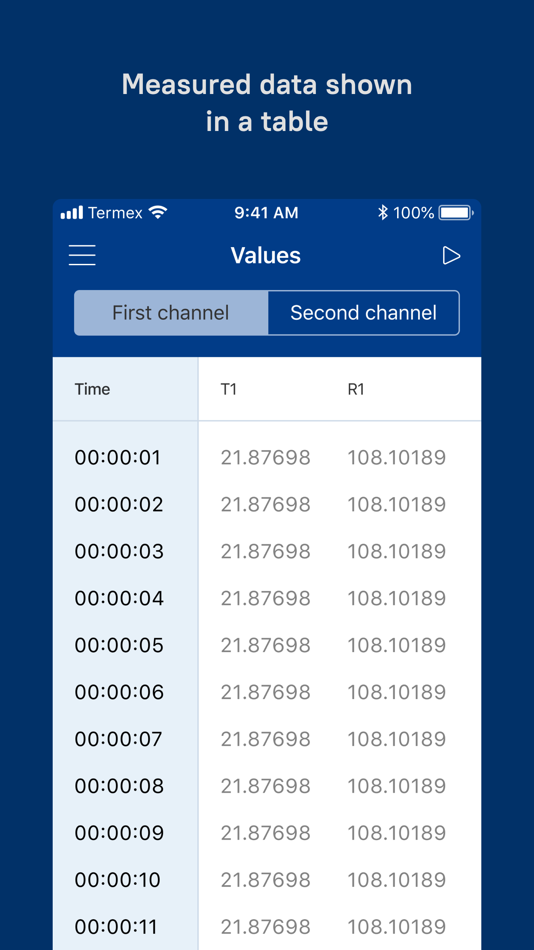Click T1 value in 00:00:09 row
Viewport: 534px width, 950px height.
click(265, 833)
